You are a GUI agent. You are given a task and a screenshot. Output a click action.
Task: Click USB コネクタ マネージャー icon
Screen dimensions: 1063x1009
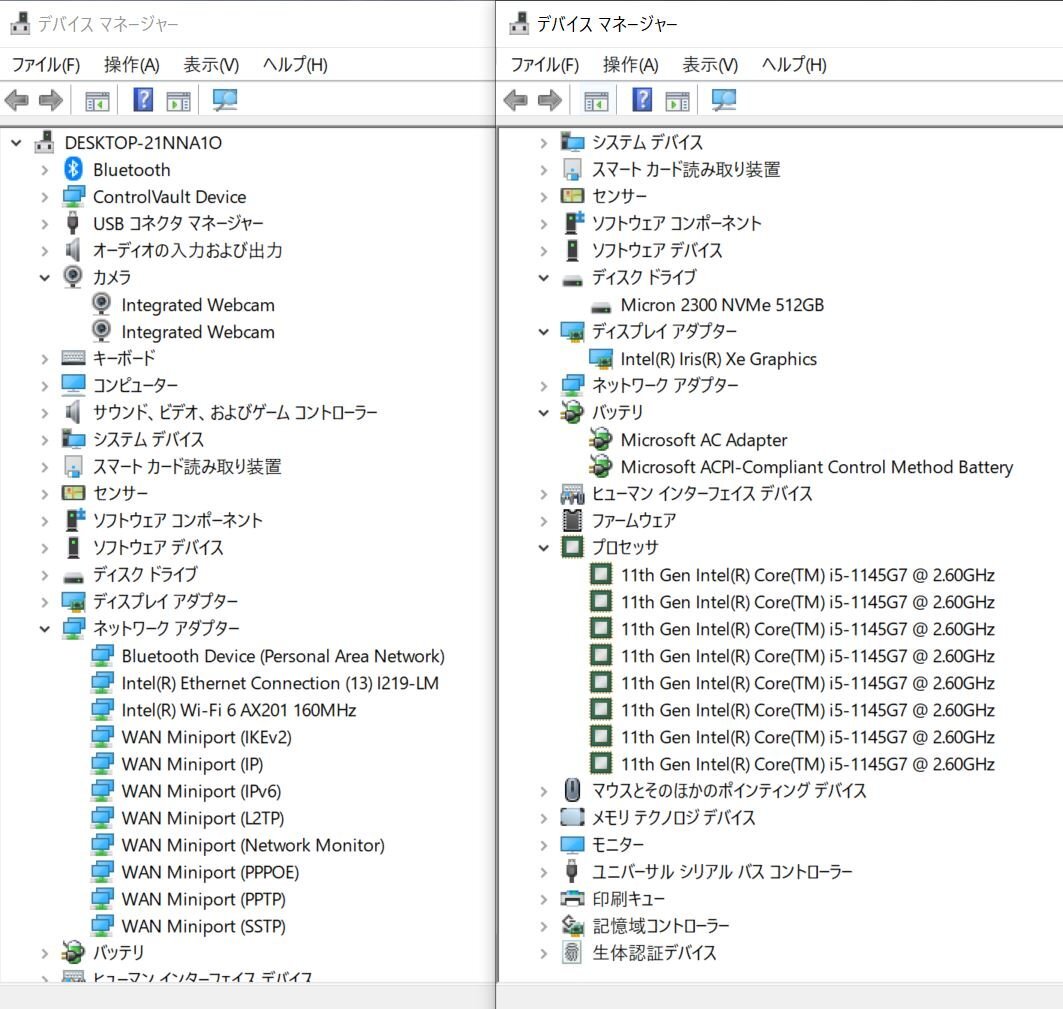coord(73,223)
